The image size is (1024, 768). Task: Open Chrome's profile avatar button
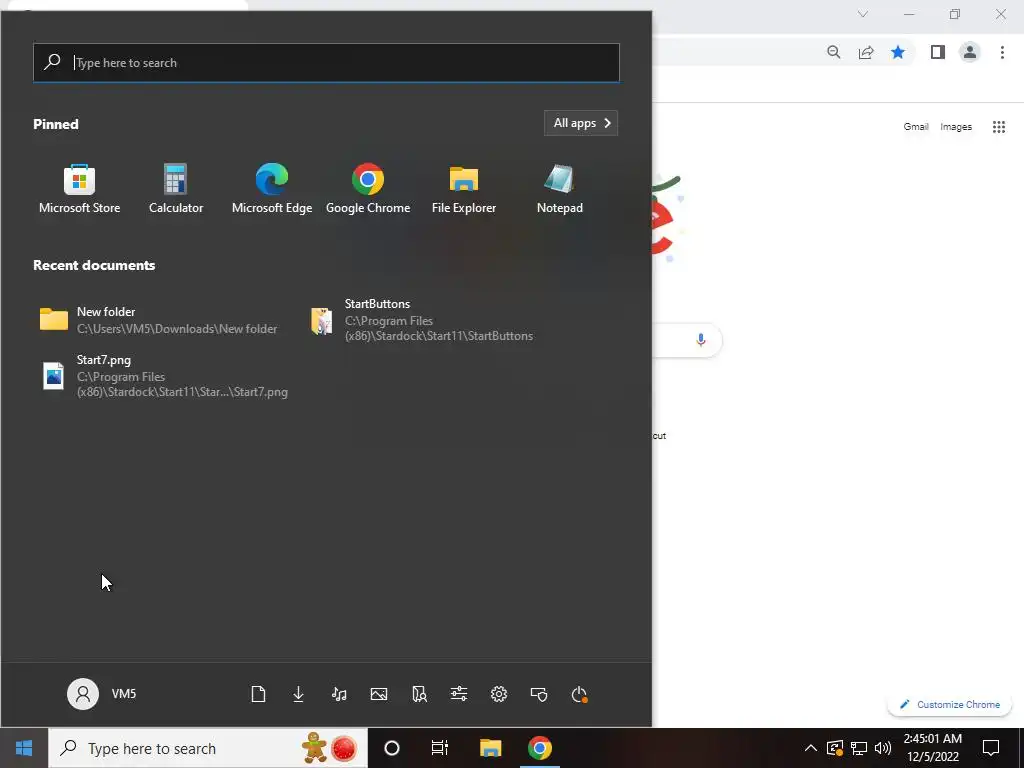970,52
